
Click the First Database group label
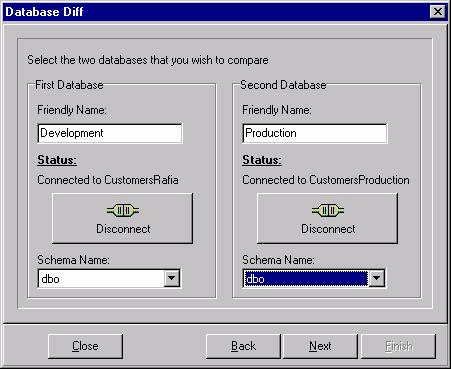click(69, 85)
